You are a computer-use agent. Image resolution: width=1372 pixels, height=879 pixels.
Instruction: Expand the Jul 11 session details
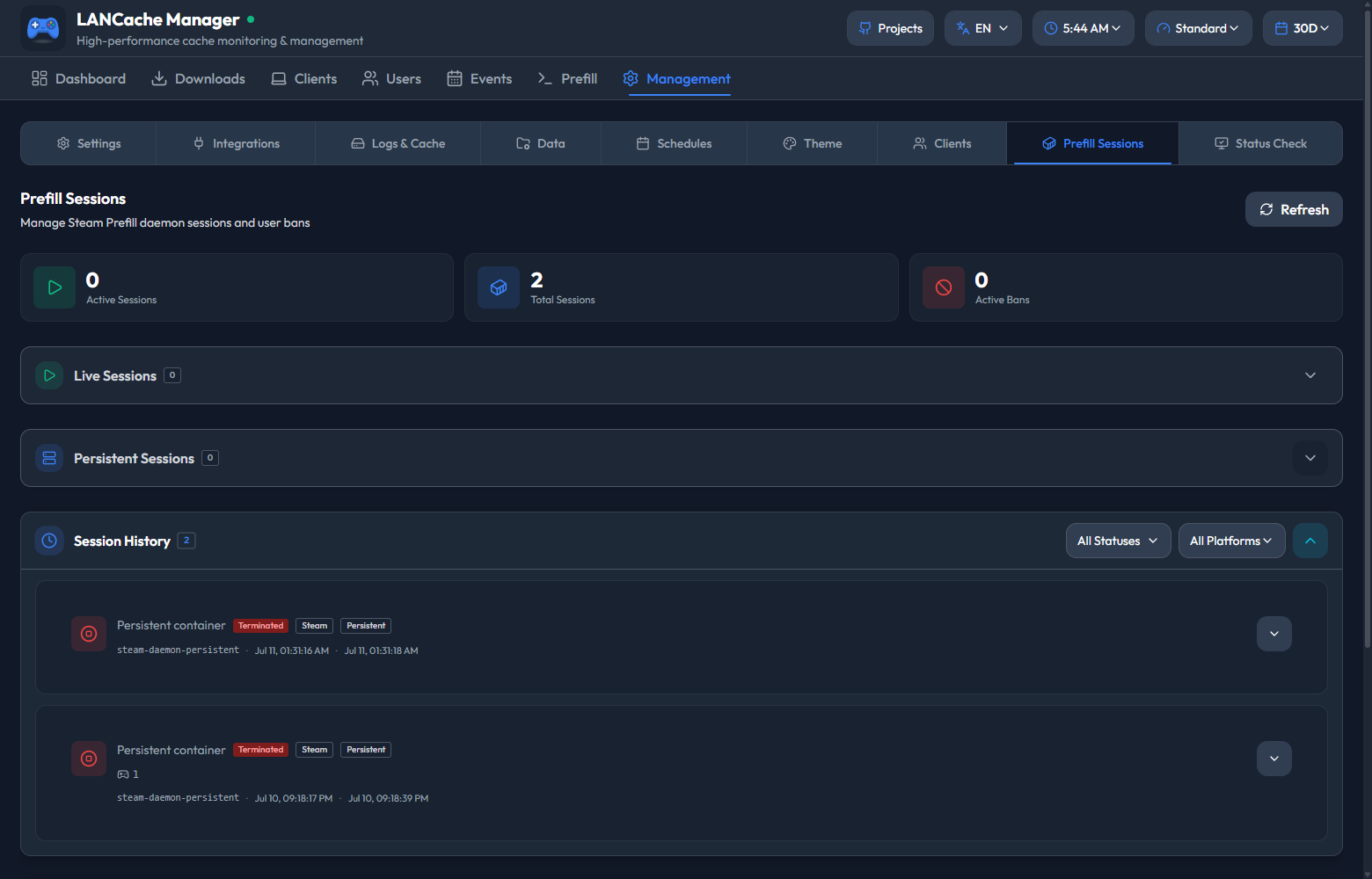pos(1274,634)
